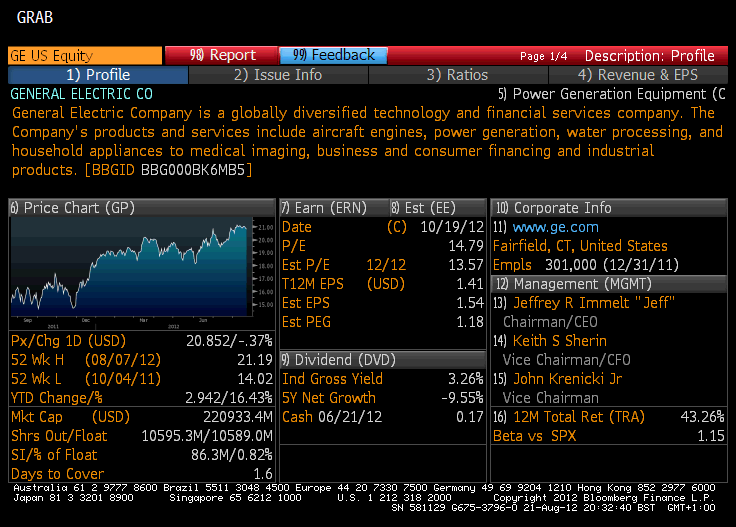This screenshot has width=736, height=527.
Task: Switch to the 2) Issue Info tab
Action: click(x=278, y=75)
